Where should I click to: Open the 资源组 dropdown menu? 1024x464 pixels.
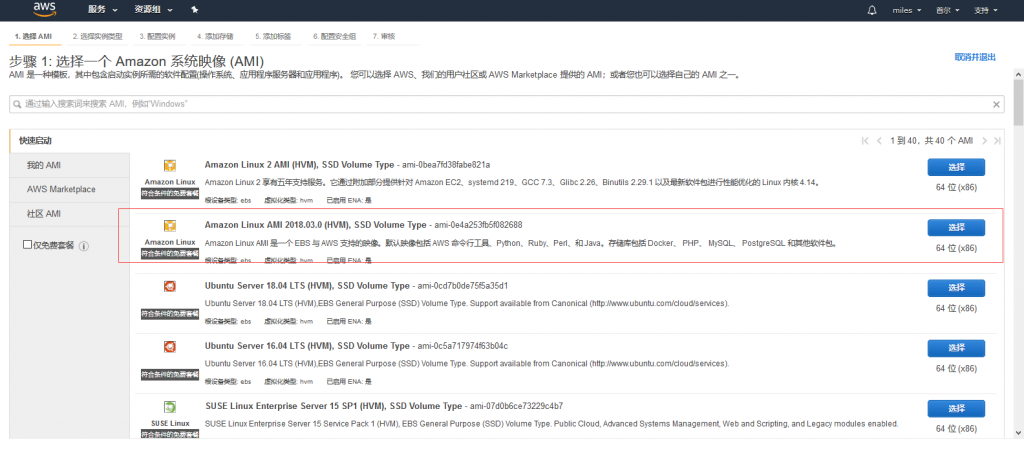[153, 10]
